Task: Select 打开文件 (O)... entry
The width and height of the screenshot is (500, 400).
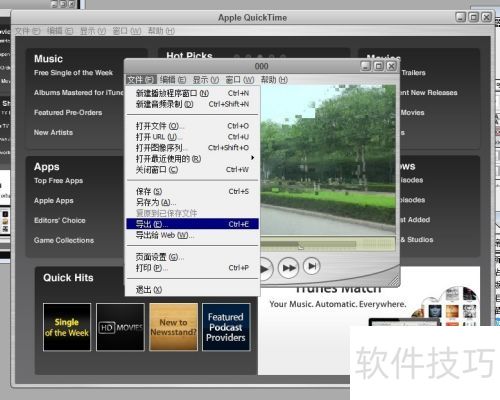Action: (192, 126)
